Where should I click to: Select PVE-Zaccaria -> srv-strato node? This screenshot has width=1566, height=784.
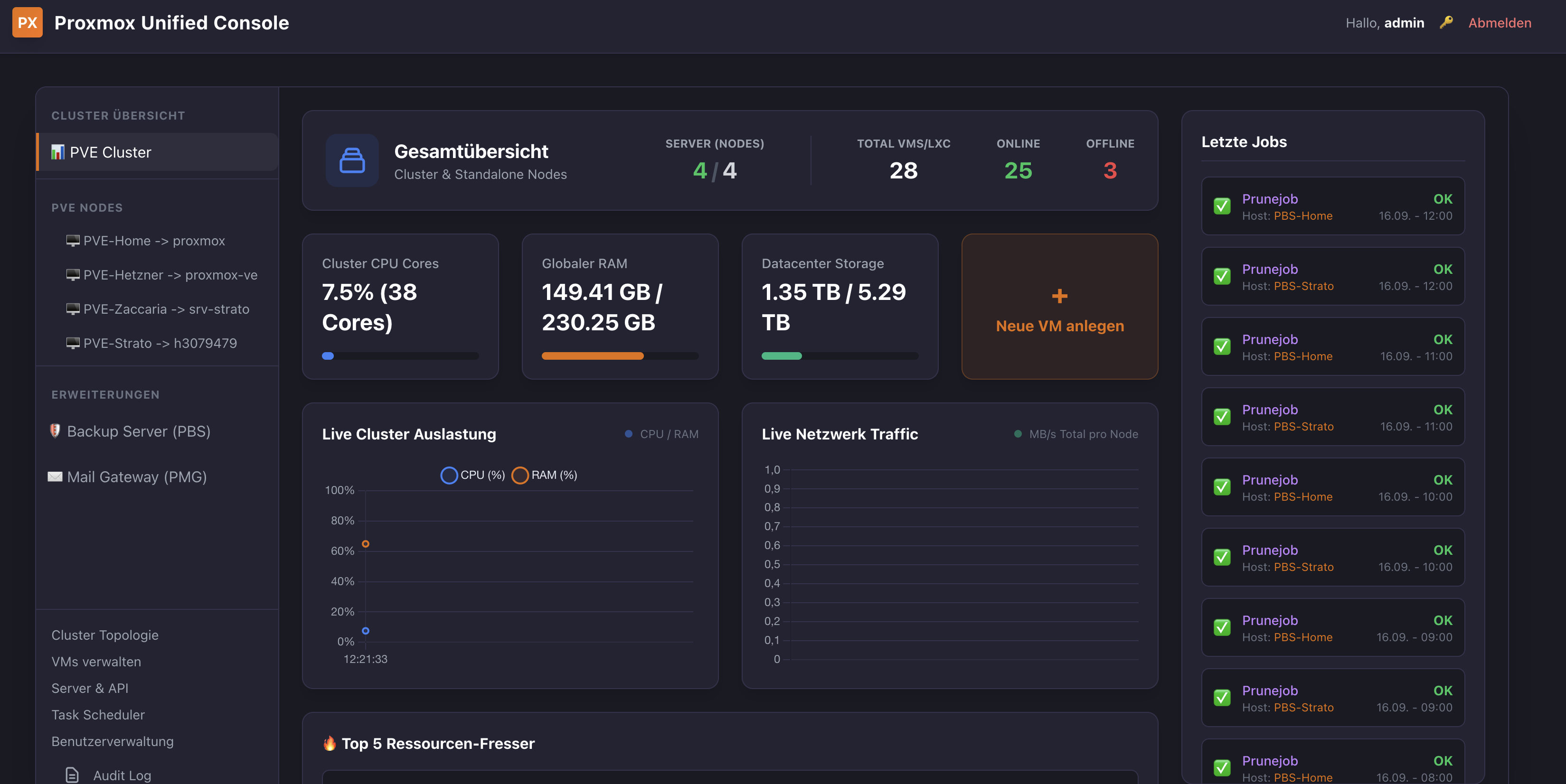pos(158,309)
